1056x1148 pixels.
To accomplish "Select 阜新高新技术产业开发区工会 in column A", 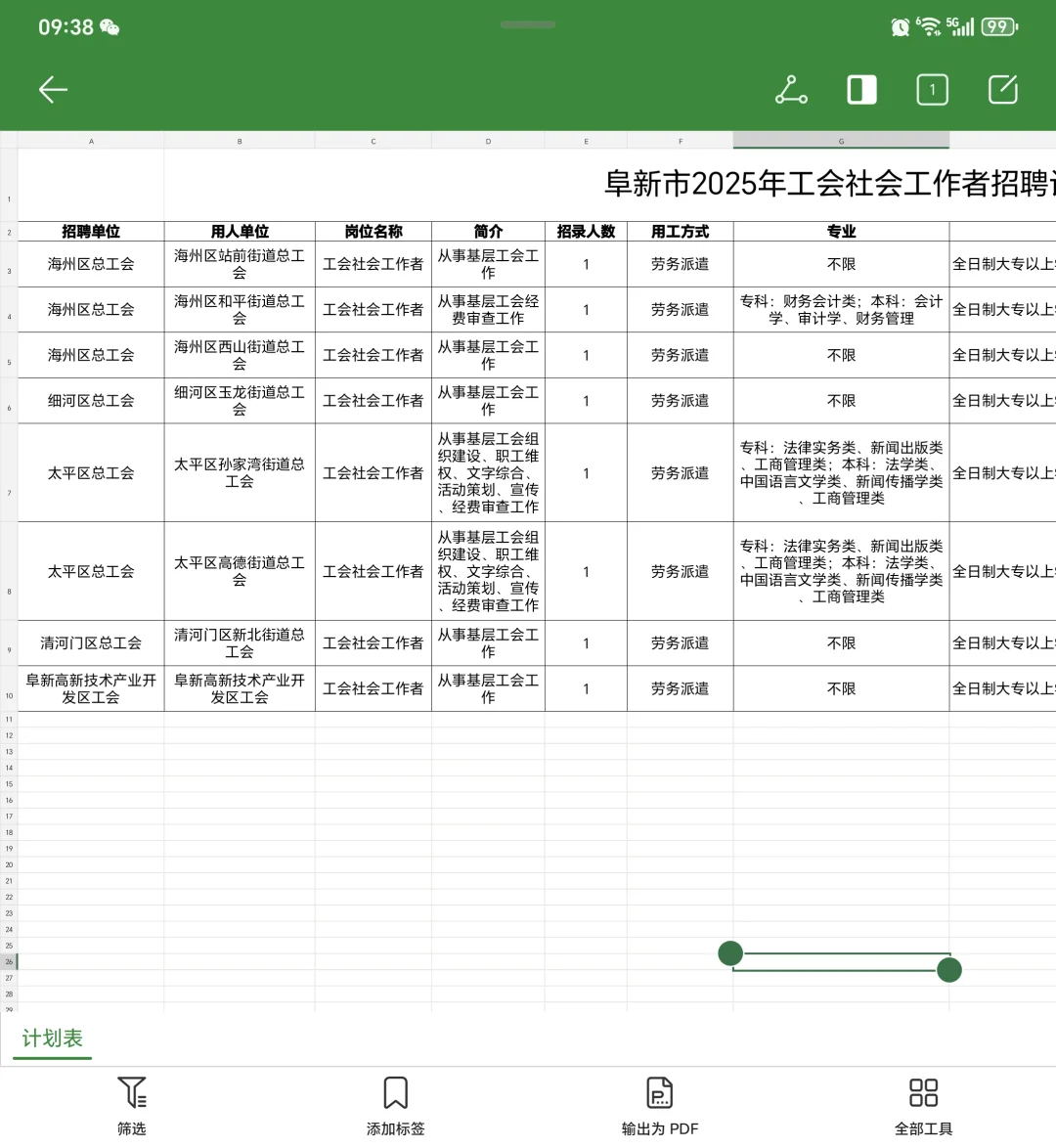I will 92,688.
